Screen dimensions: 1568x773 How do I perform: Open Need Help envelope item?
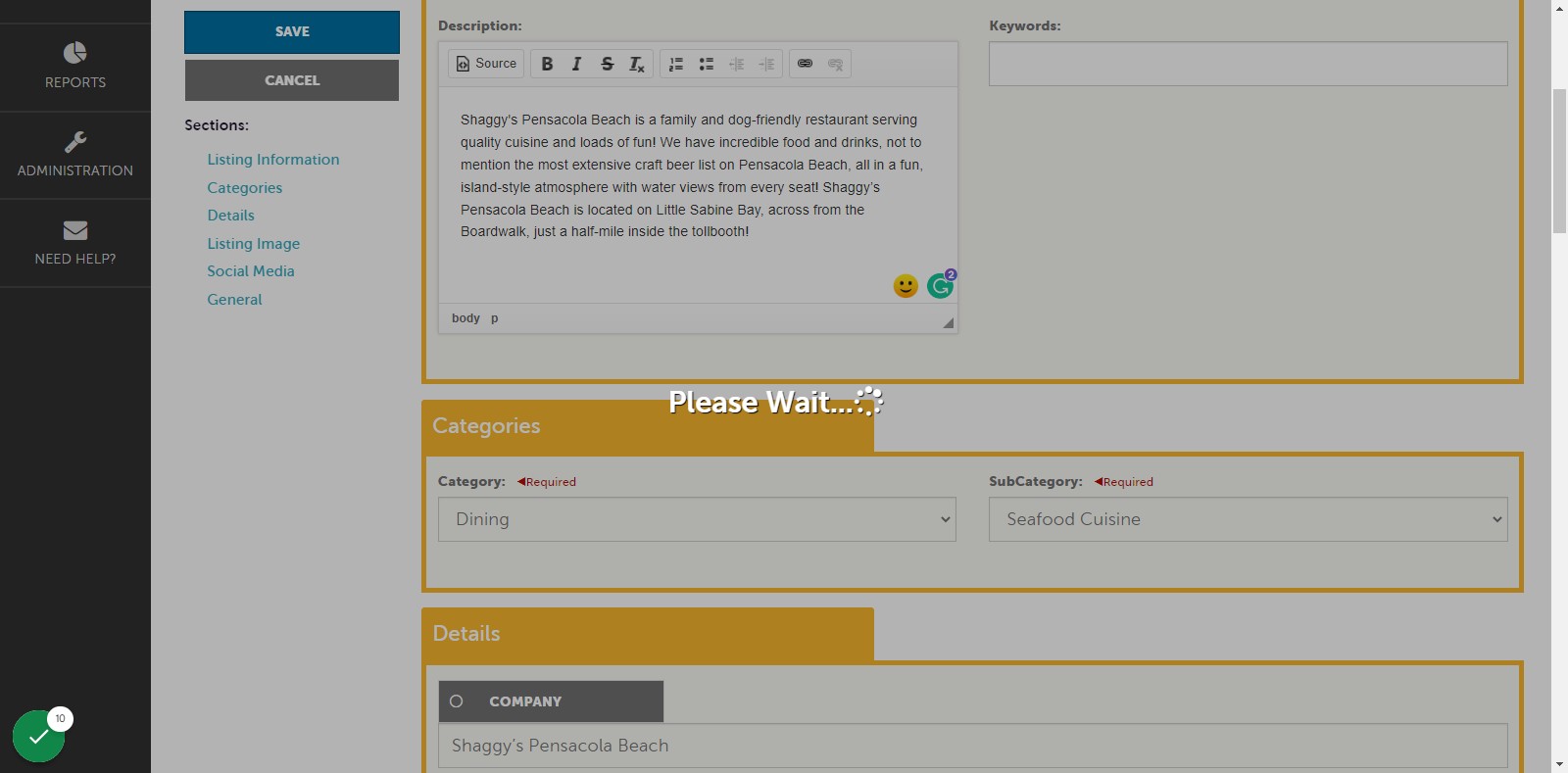[x=75, y=243]
